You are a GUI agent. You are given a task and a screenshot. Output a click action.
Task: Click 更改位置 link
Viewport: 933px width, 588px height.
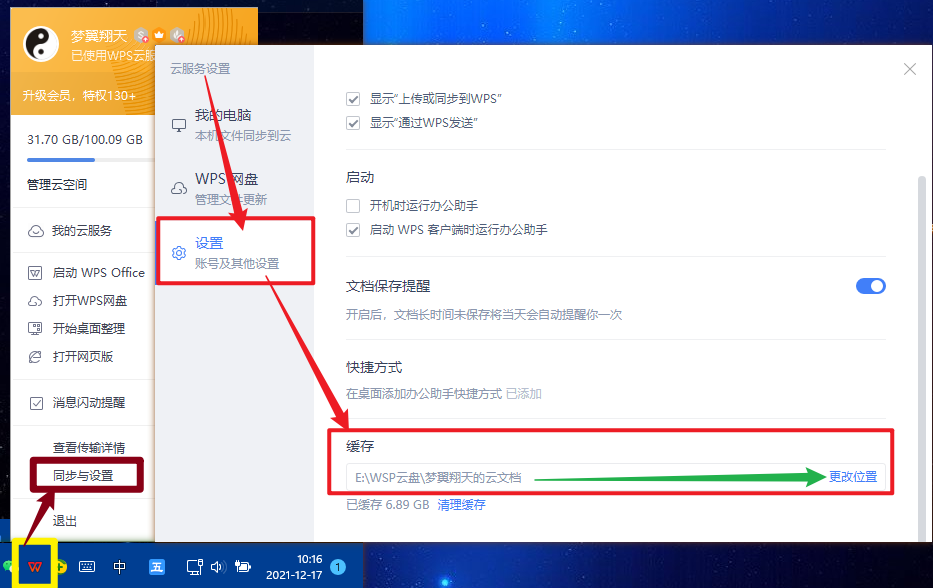coord(853,477)
